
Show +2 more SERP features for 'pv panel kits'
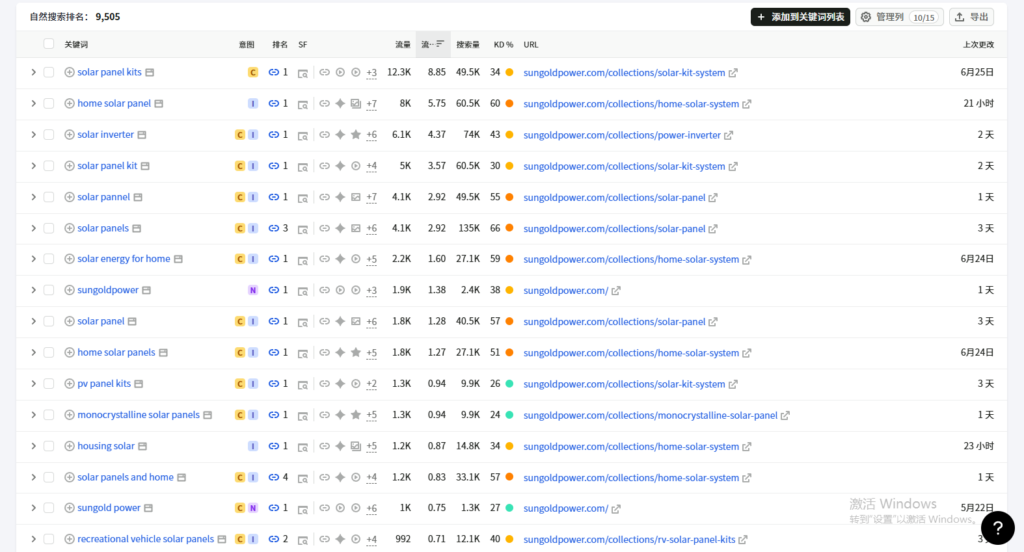(372, 384)
